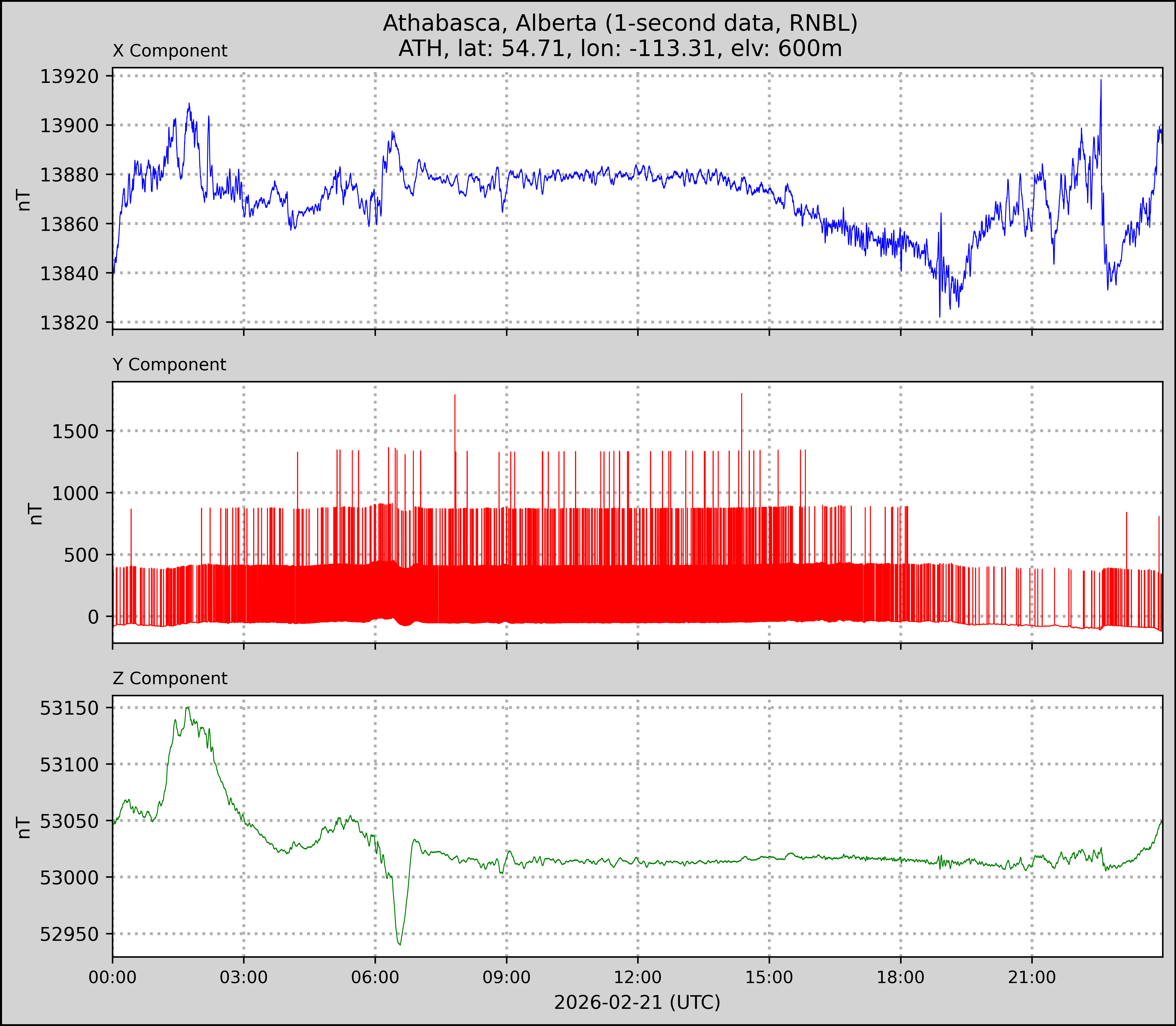Click the 21:00 time tick label
1176x1026 pixels.
point(1031,977)
